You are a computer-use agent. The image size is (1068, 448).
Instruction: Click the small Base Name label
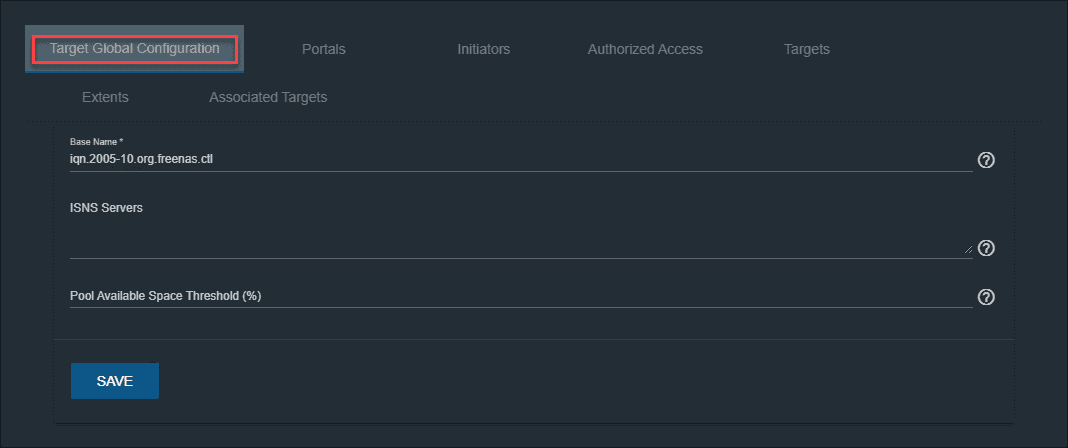tap(93, 143)
